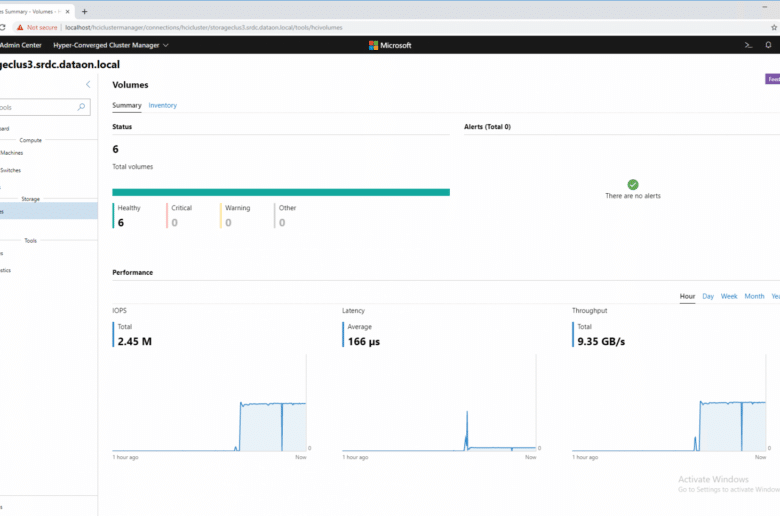Image resolution: width=780 pixels, height=516 pixels.
Task: Collapse the tools sidebar with the chevron
Action: [x=88, y=85]
